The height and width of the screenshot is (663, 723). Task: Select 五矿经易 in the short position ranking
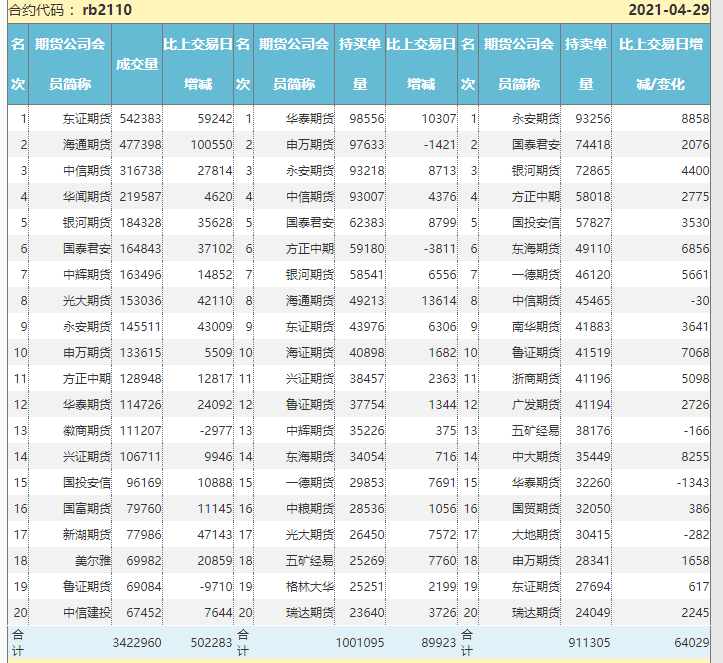click(x=535, y=431)
